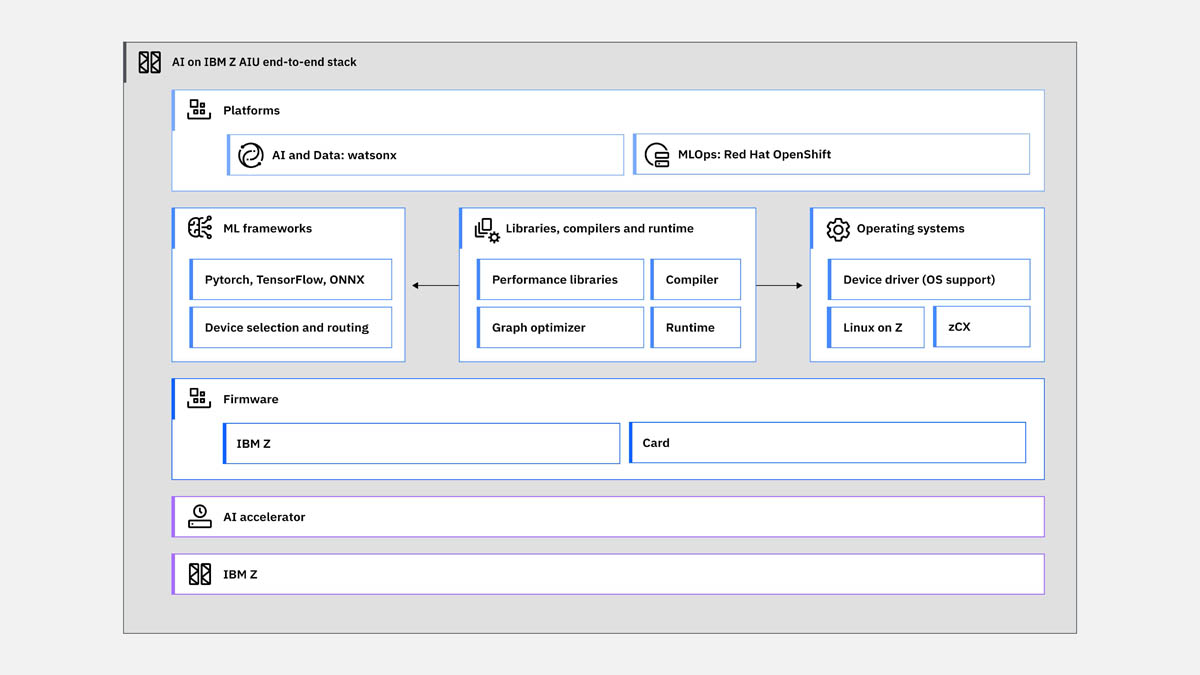Click the watsonx AI and Data icon
The image size is (1200, 675).
point(250,155)
